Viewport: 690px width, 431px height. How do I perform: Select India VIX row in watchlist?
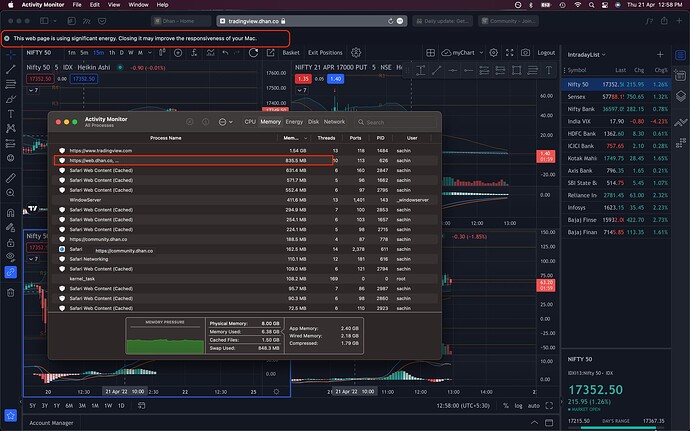[x=616, y=121]
